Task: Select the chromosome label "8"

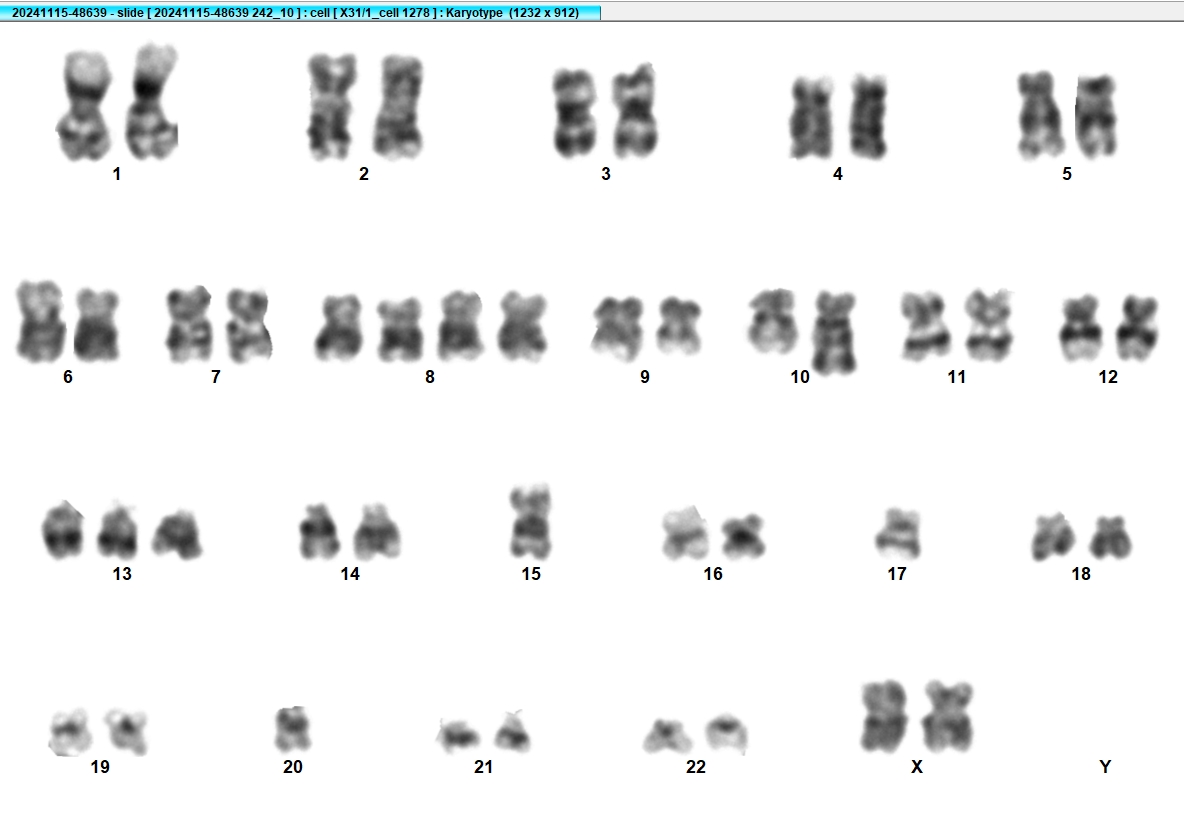Action: point(430,377)
